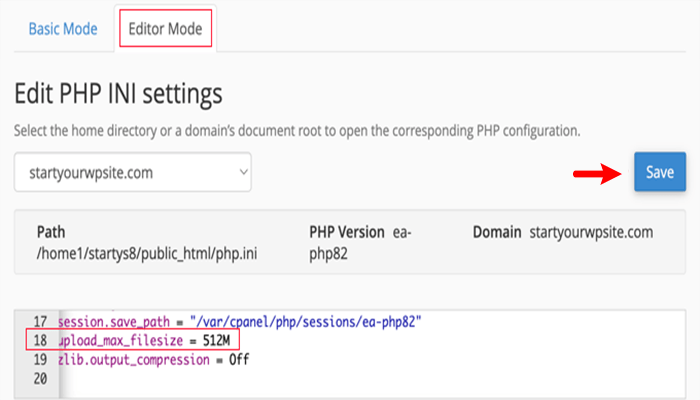Click the Domain startyourwpsite.com info text
This screenshot has width=700, height=400.
tap(562, 232)
